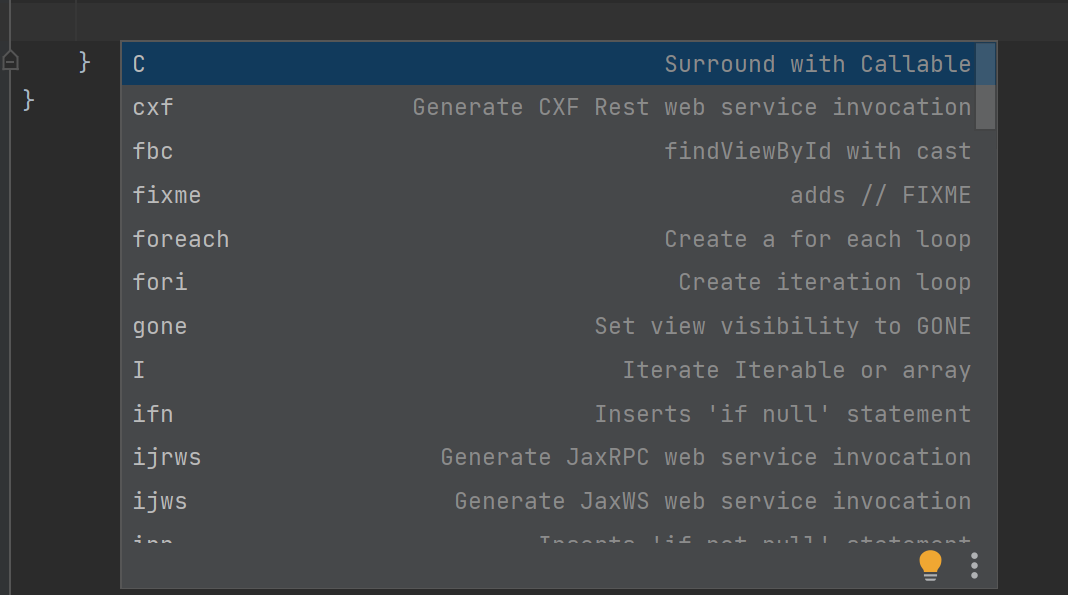Collapse the code block via gutter fold marker
This screenshot has height=595, width=1068.
(x=10, y=62)
